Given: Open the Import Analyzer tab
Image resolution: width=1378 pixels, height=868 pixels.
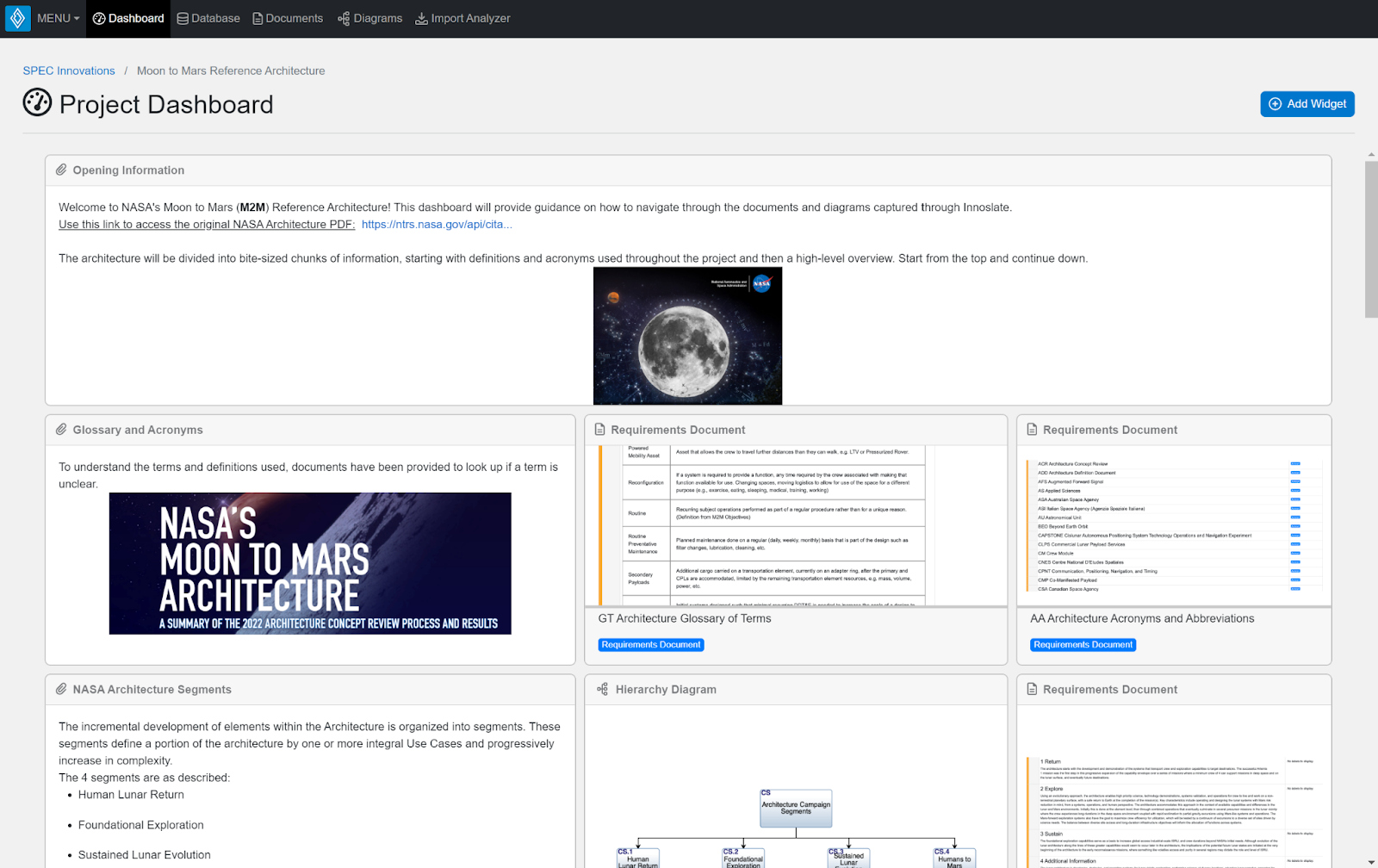Looking at the screenshot, I should point(462,18).
